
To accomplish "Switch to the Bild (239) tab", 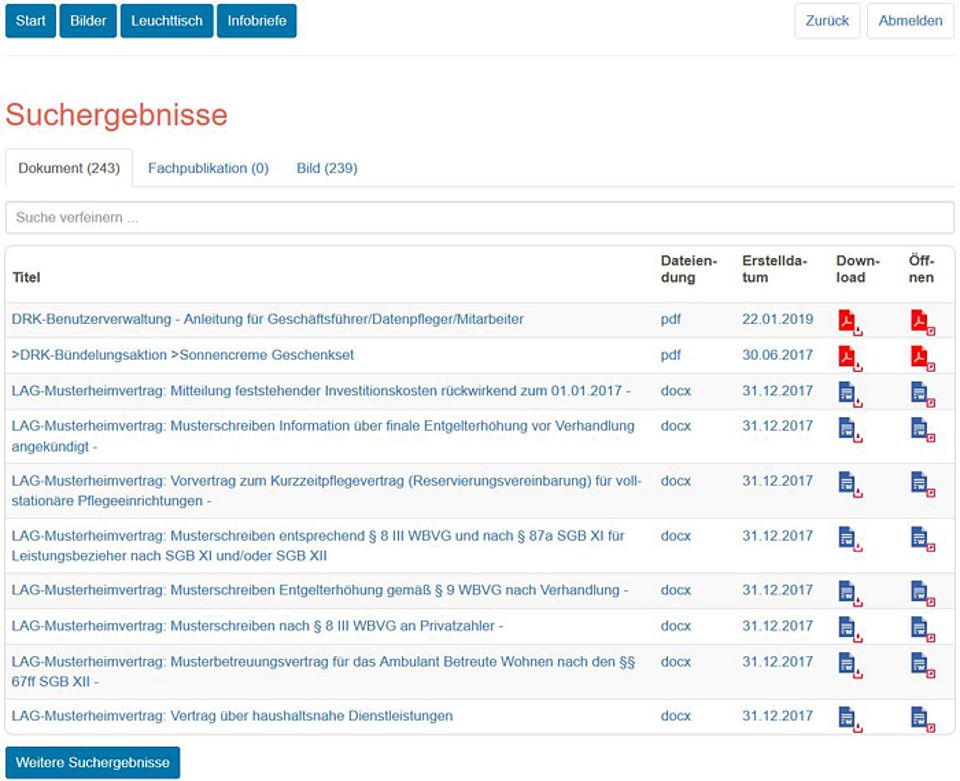I will click(x=327, y=168).
